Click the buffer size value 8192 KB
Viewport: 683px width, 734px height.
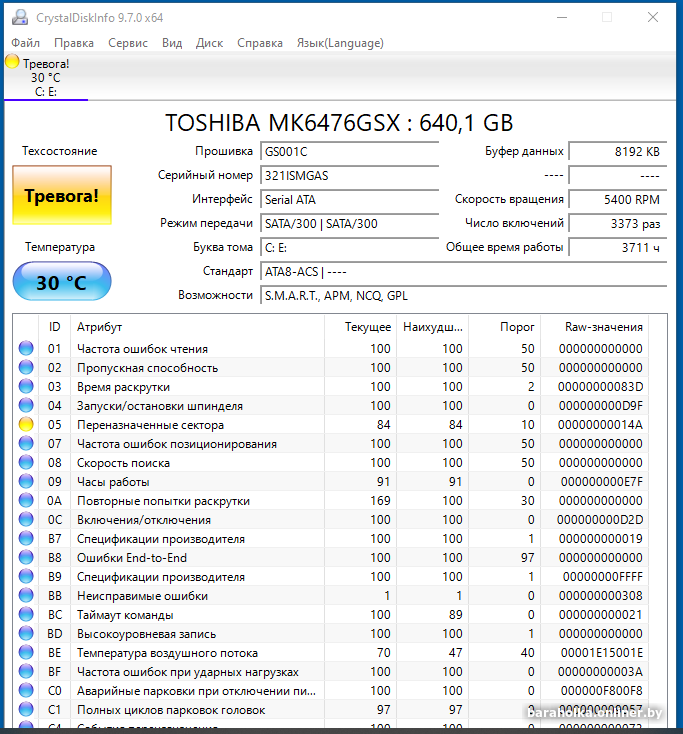pos(618,152)
